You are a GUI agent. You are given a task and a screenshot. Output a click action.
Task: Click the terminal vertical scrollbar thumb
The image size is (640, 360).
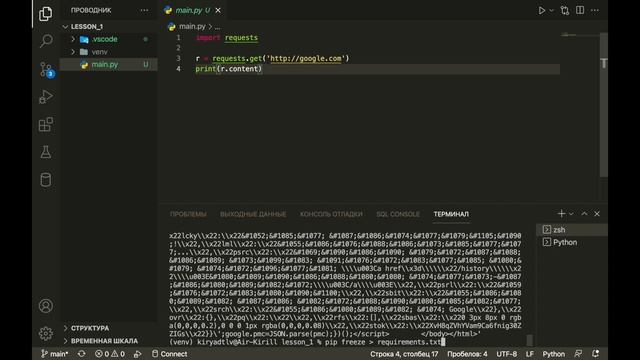[529, 340]
